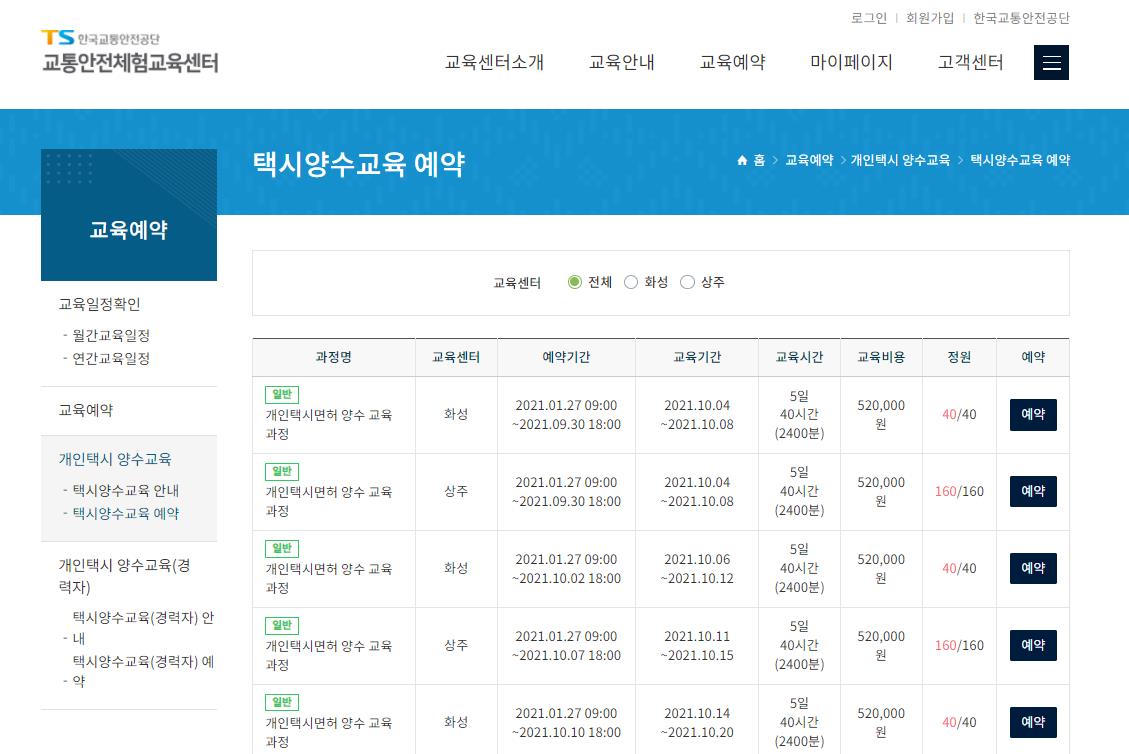Select the 전체 education center radio
This screenshot has width=1129, height=754.
pos(574,282)
